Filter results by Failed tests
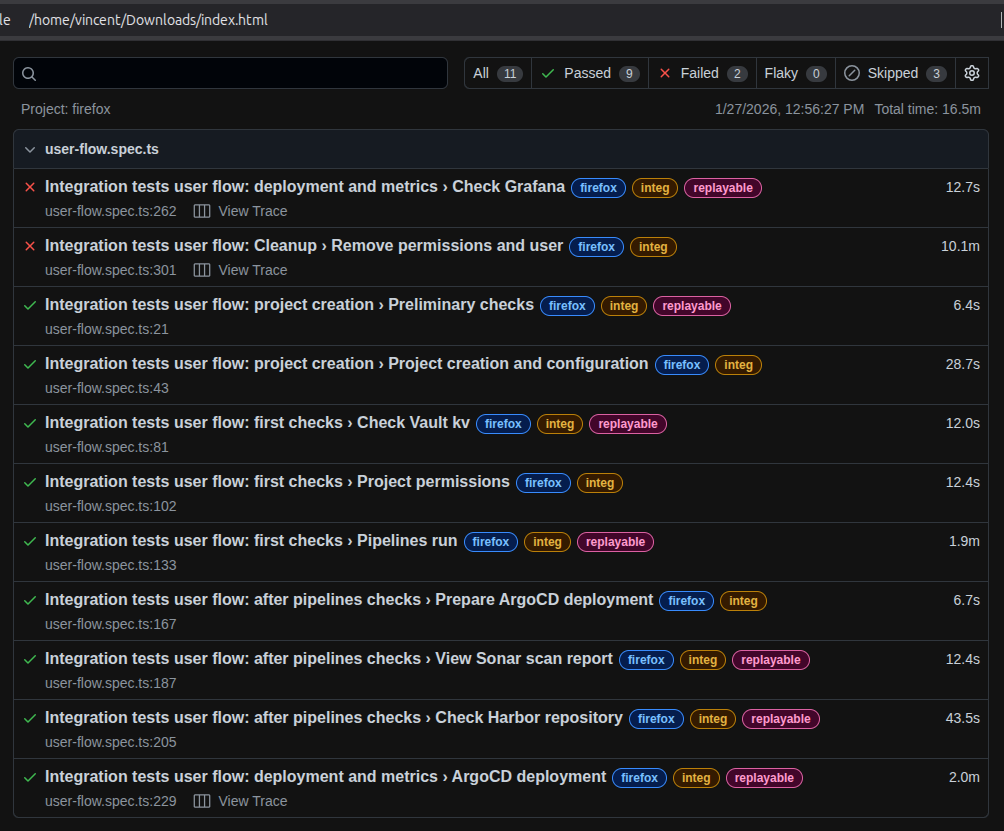Image resolution: width=1004 pixels, height=831 pixels. (702, 73)
